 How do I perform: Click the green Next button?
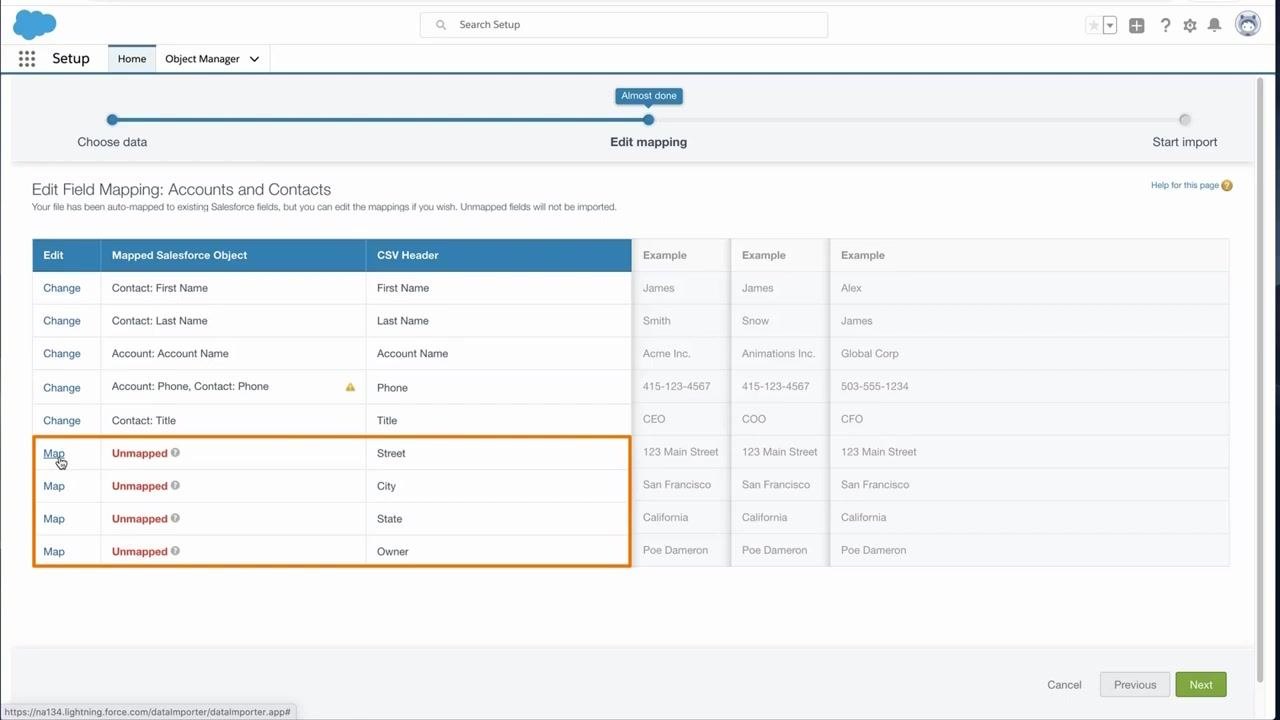pos(1201,685)
